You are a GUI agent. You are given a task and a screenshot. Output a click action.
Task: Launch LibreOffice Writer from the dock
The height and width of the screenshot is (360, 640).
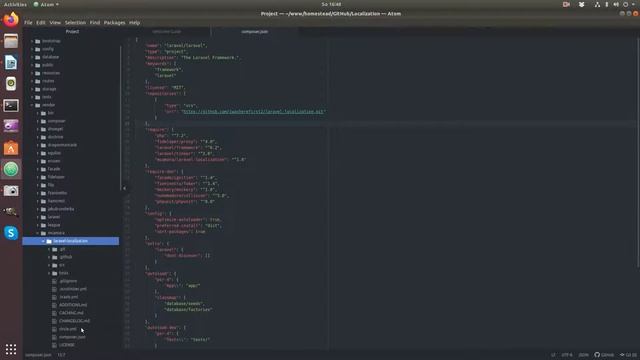pyautogui.click(x=11, y=62)
